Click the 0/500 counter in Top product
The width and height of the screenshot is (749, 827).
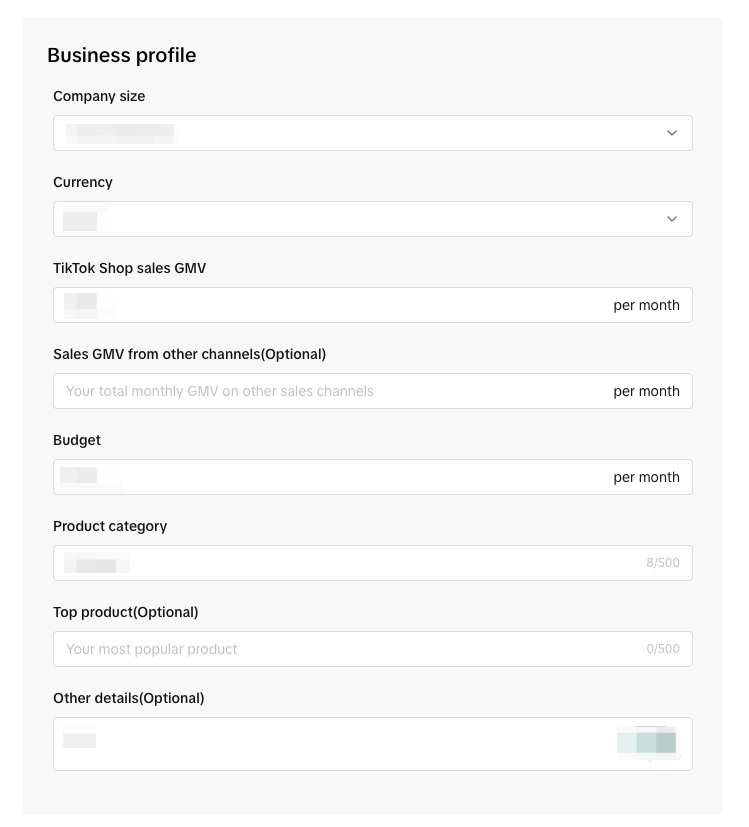tap(662, 649)
